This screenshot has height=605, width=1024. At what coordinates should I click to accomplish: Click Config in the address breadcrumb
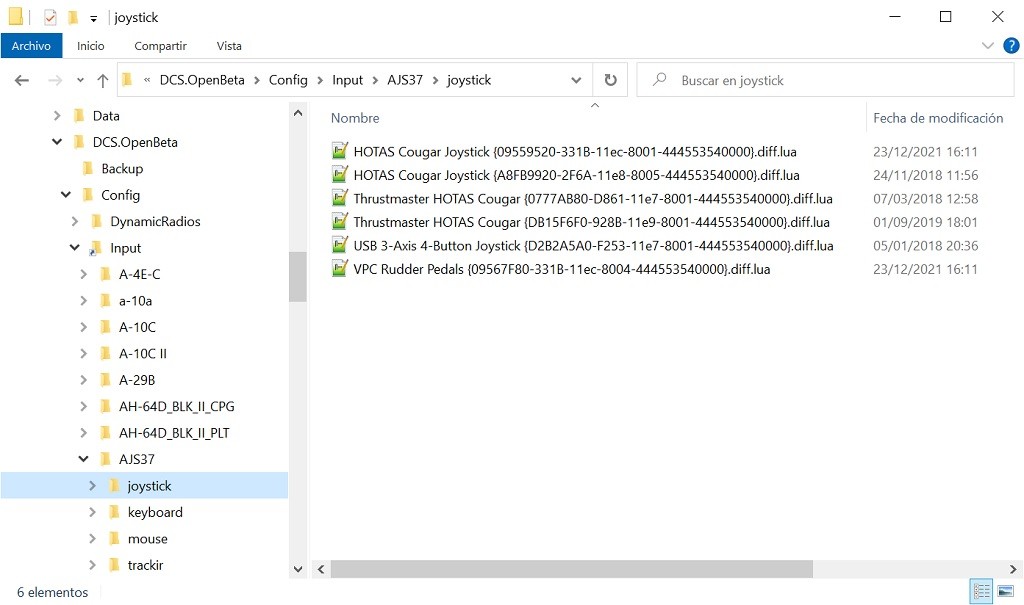point(288,80)
